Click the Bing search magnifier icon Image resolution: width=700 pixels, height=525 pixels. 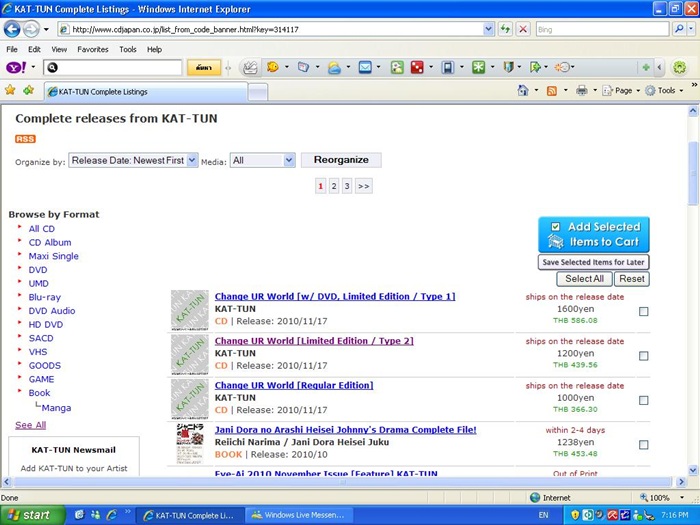pos(679,29)
